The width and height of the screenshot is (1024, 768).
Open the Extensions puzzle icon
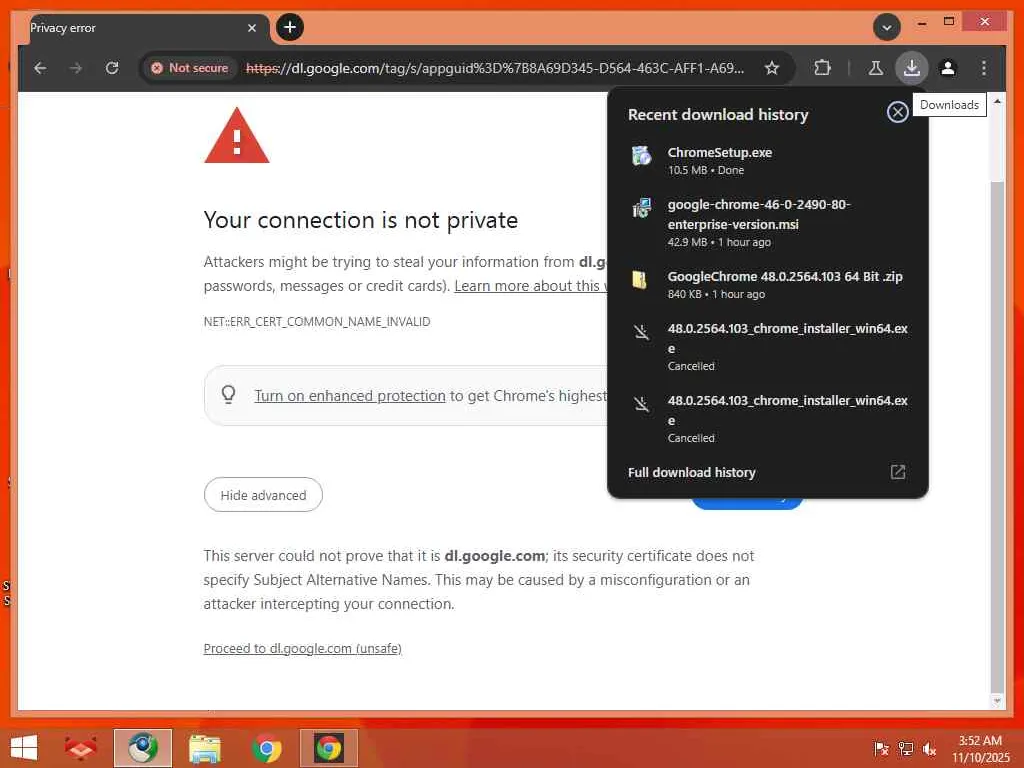point(822,68)
